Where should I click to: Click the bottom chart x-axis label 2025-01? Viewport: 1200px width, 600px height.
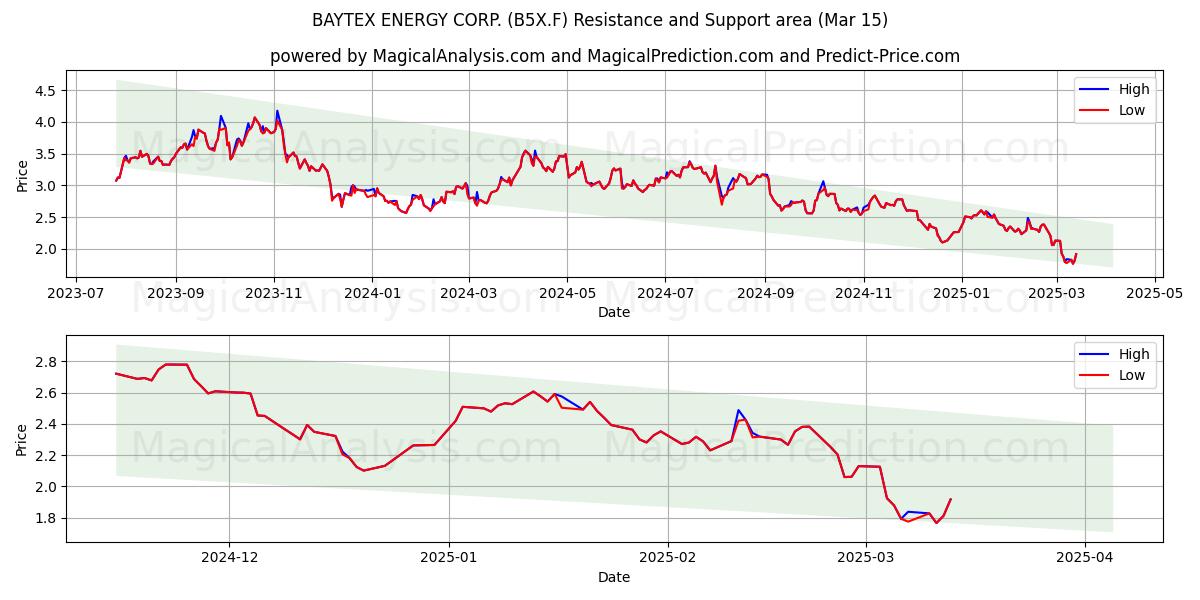click(449, 559)
